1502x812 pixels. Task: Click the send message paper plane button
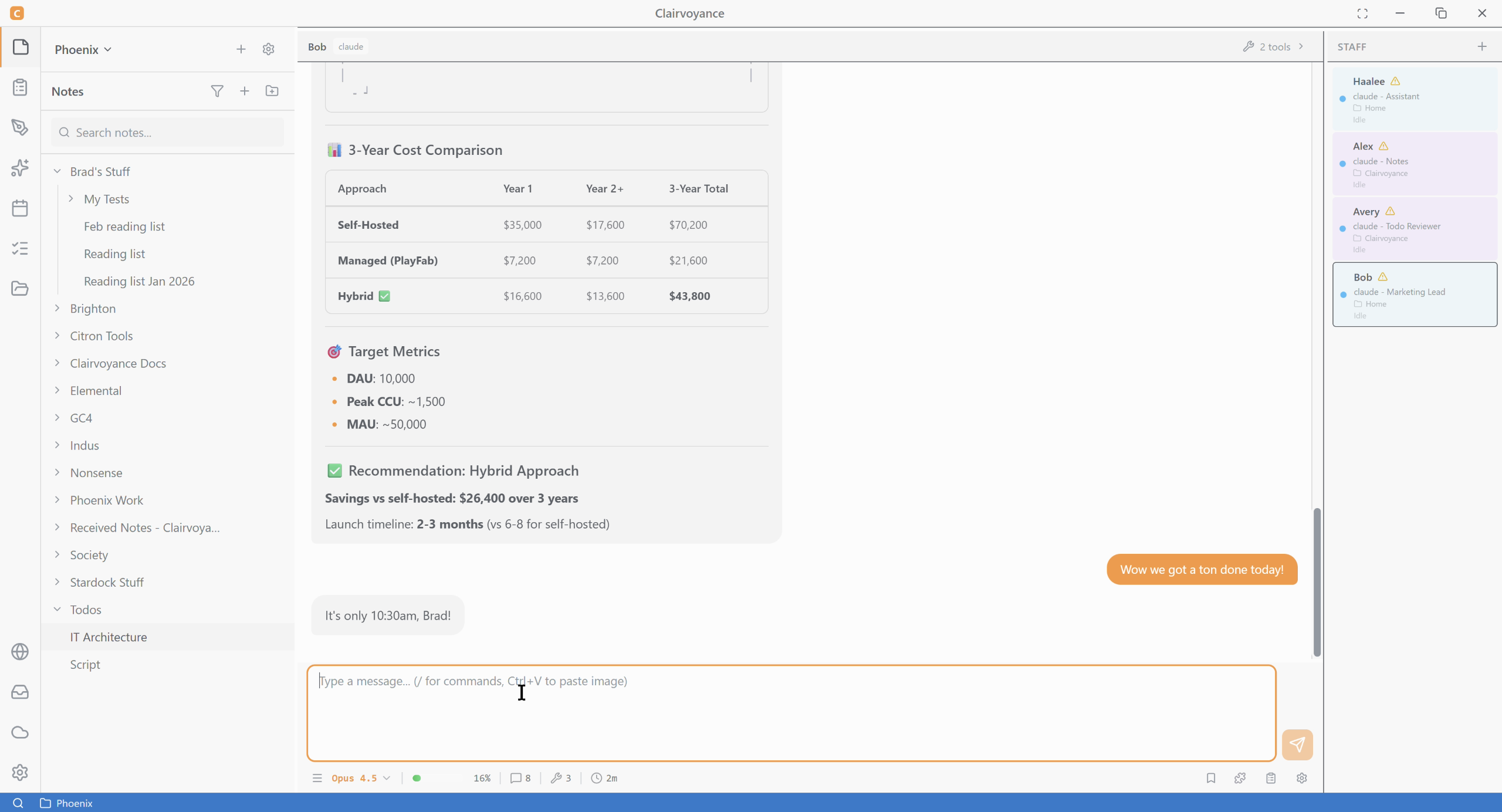click(1297, 745)
